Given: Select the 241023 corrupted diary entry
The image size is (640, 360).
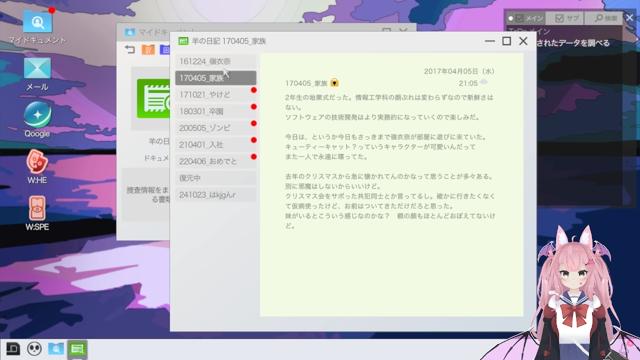Looking at the screenshot, I should (x=216, y=195).
